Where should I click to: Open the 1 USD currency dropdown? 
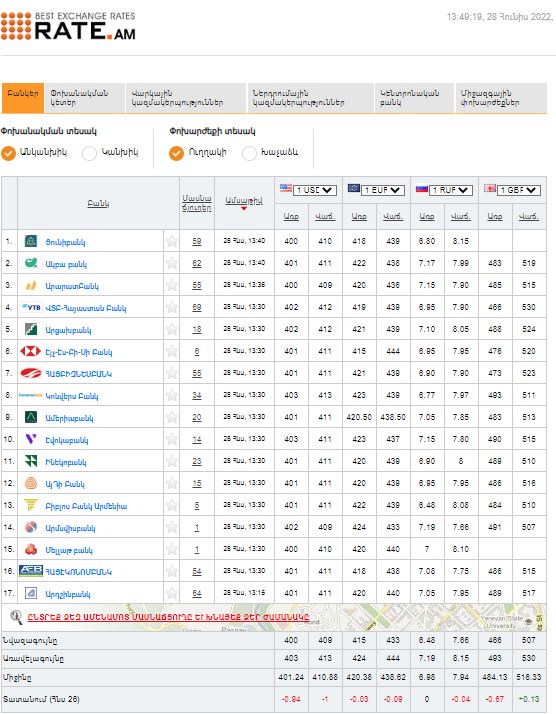coord(315,190)
